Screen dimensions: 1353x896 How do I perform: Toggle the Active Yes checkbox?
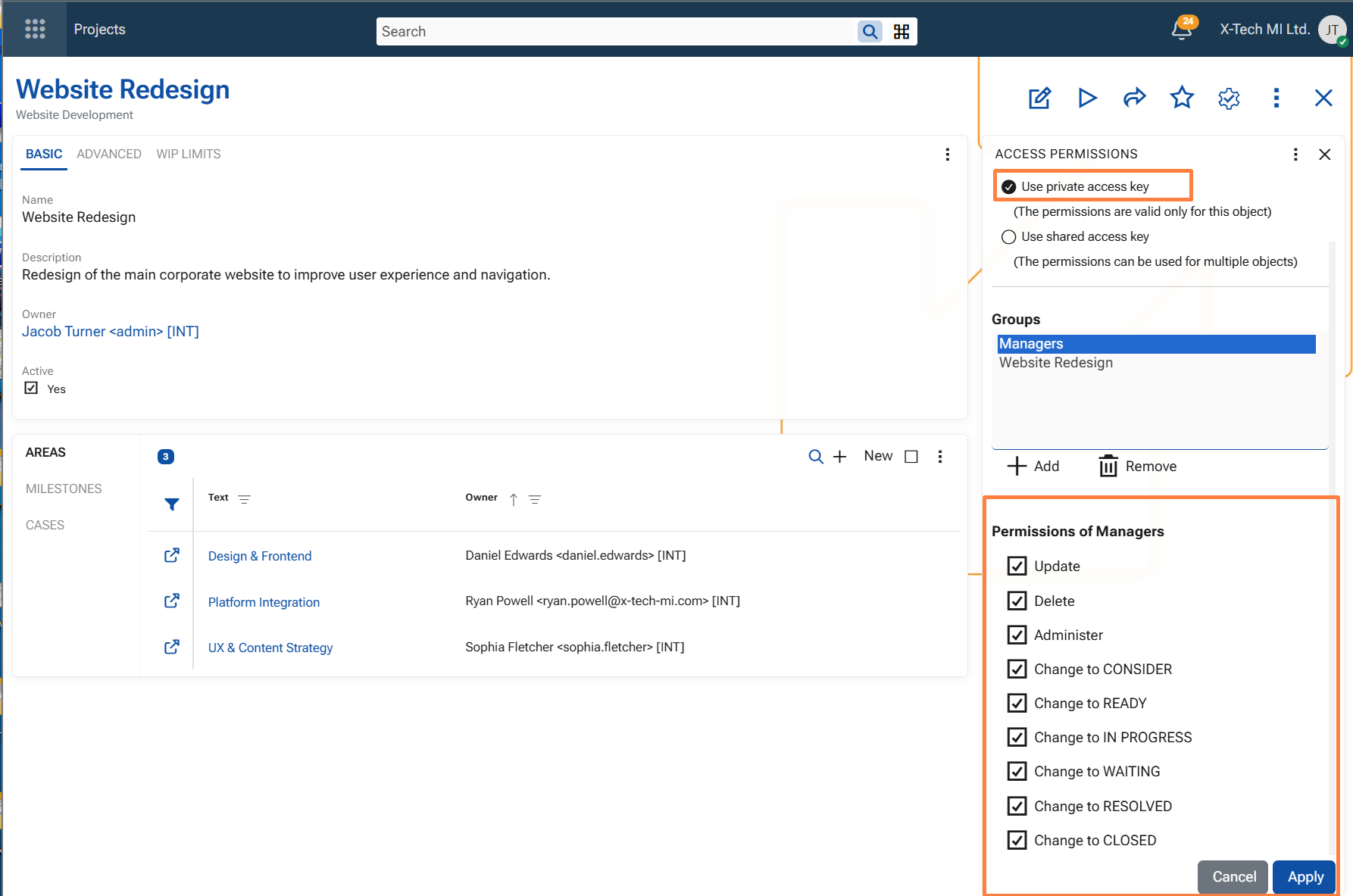tap(31, 388)
